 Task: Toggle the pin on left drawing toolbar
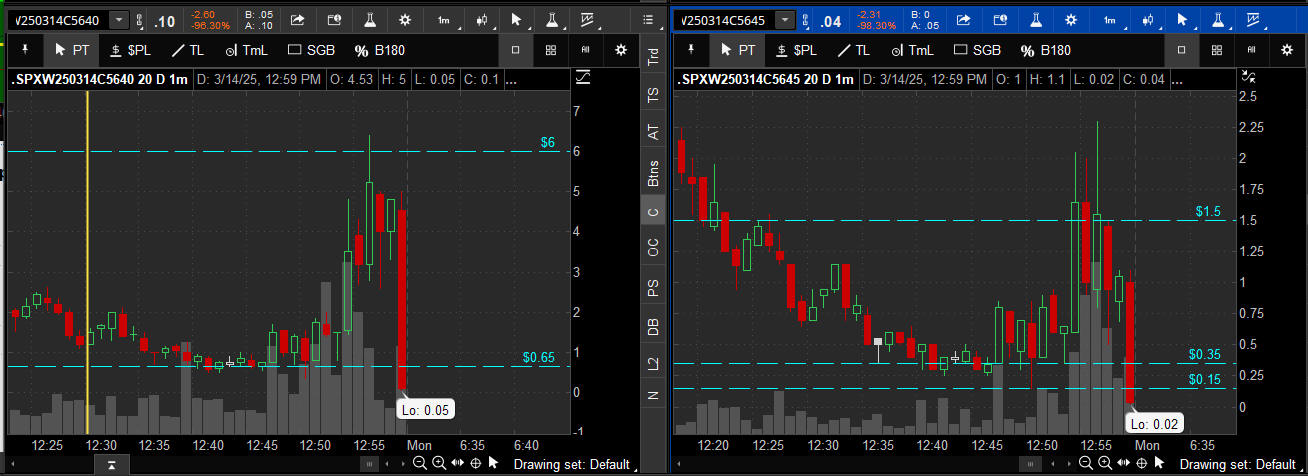click(x=24, y=49)
